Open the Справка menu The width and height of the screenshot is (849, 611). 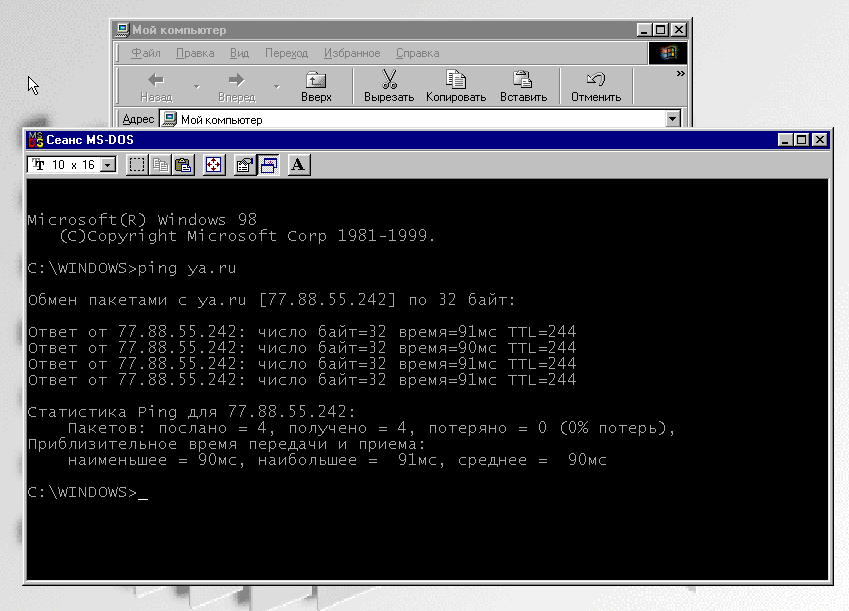[417, 53]
